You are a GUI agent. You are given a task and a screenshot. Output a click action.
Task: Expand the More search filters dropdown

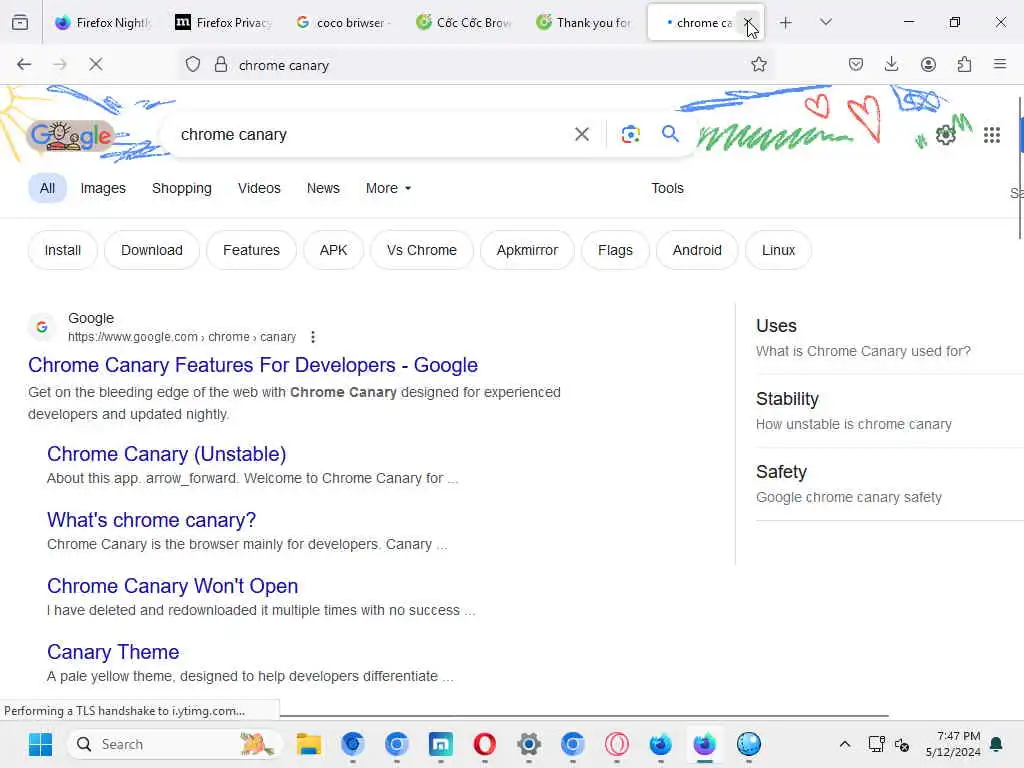pyautogui.click(x=389, y=188)
